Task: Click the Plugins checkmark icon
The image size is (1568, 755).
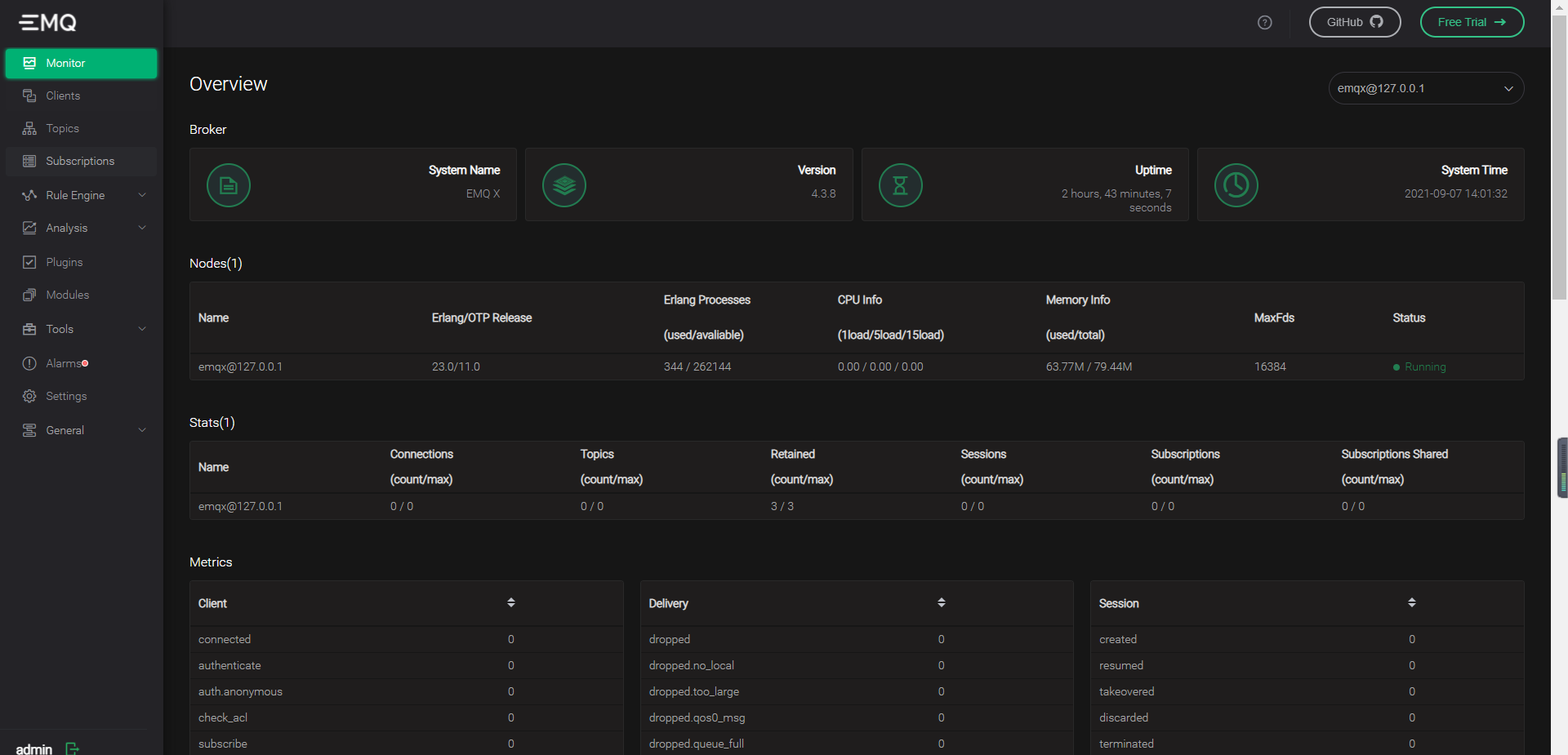Action: point(29,262)
